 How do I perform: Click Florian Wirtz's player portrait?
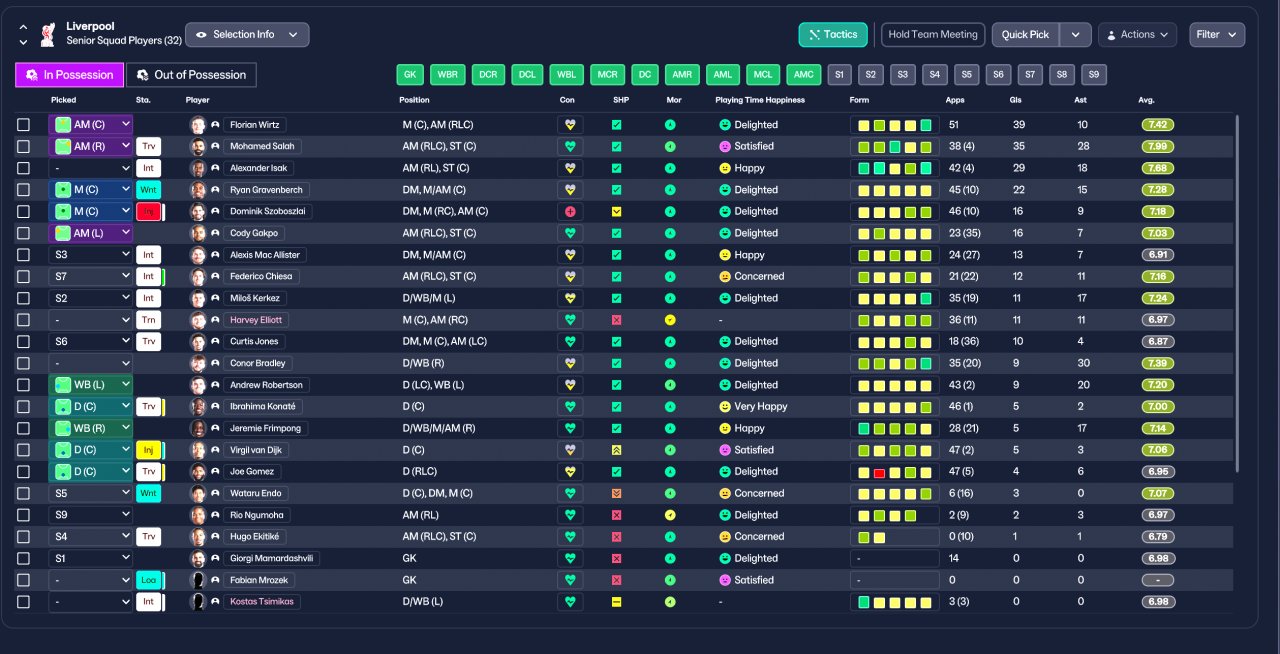pos(197,125)
